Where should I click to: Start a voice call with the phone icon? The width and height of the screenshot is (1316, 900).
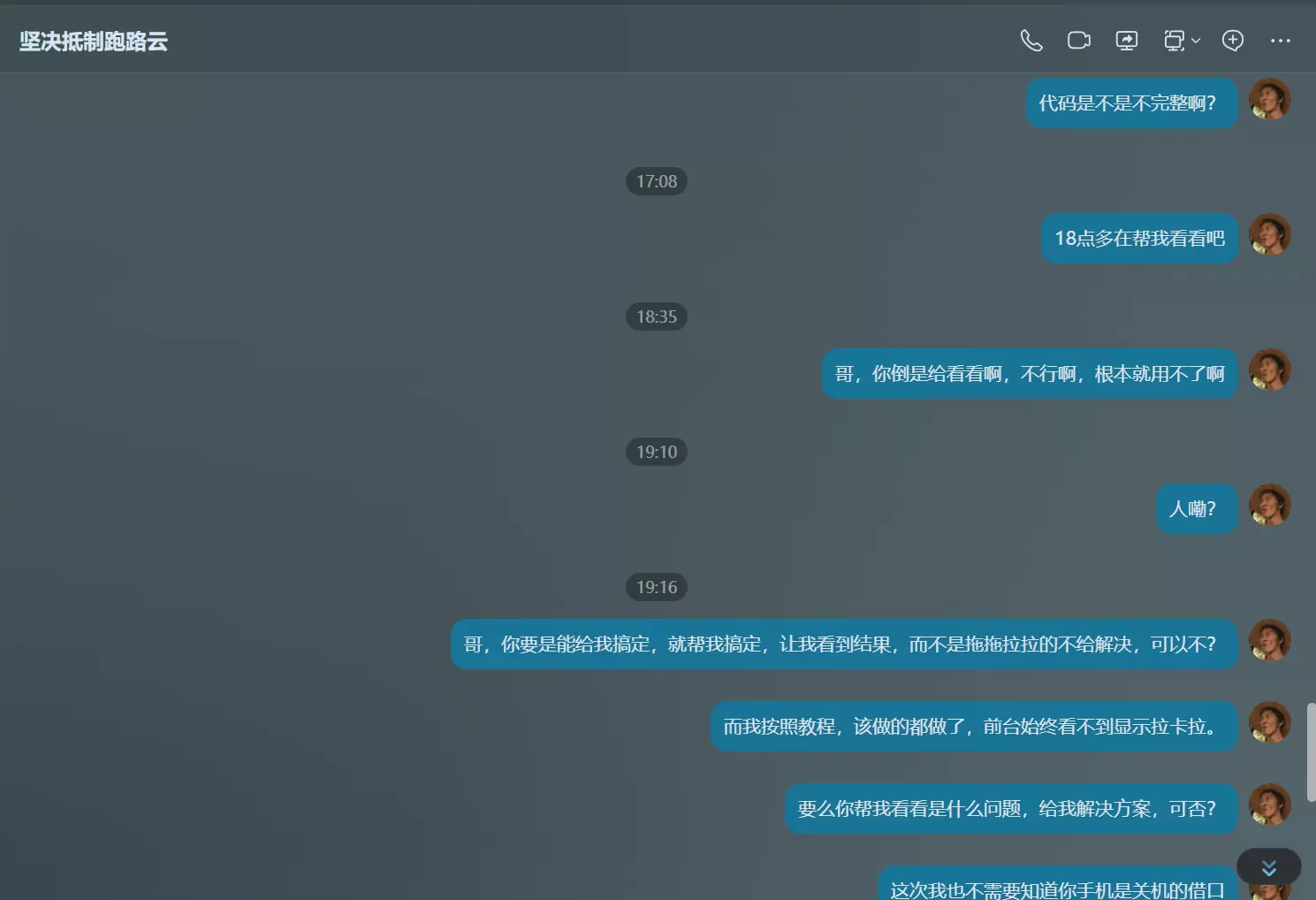point(1031,41)
